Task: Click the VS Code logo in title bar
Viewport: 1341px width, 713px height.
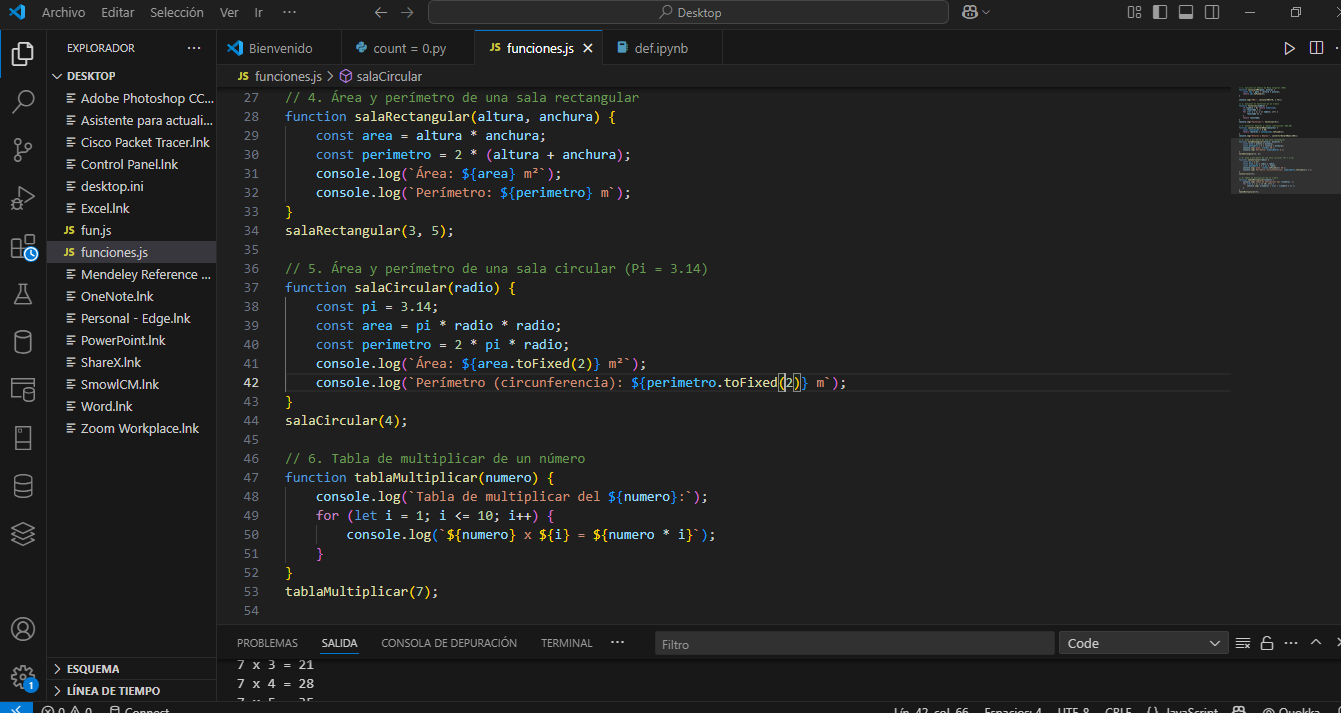Action: coord(17,12)
